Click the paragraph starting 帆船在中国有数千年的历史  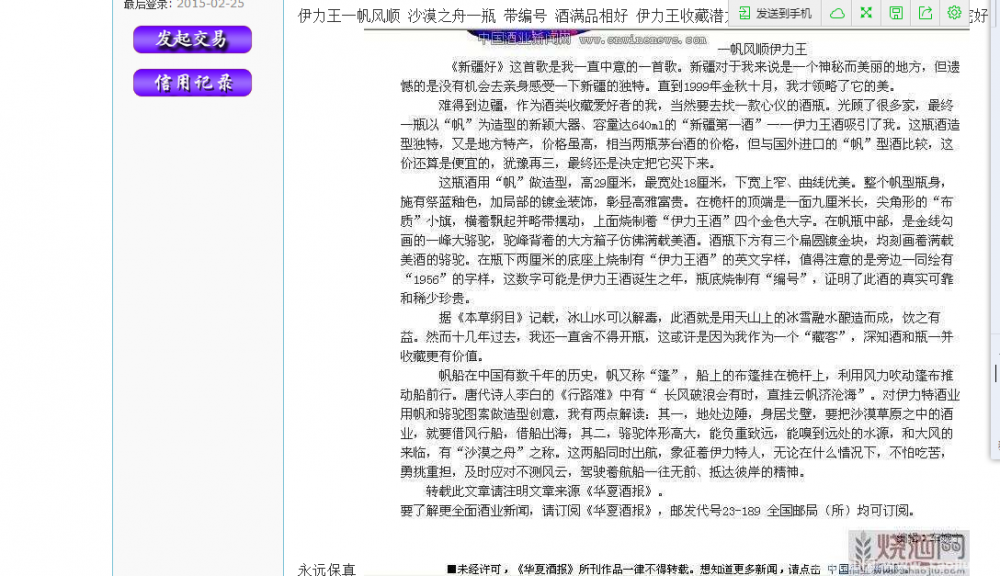coord(680,424)
